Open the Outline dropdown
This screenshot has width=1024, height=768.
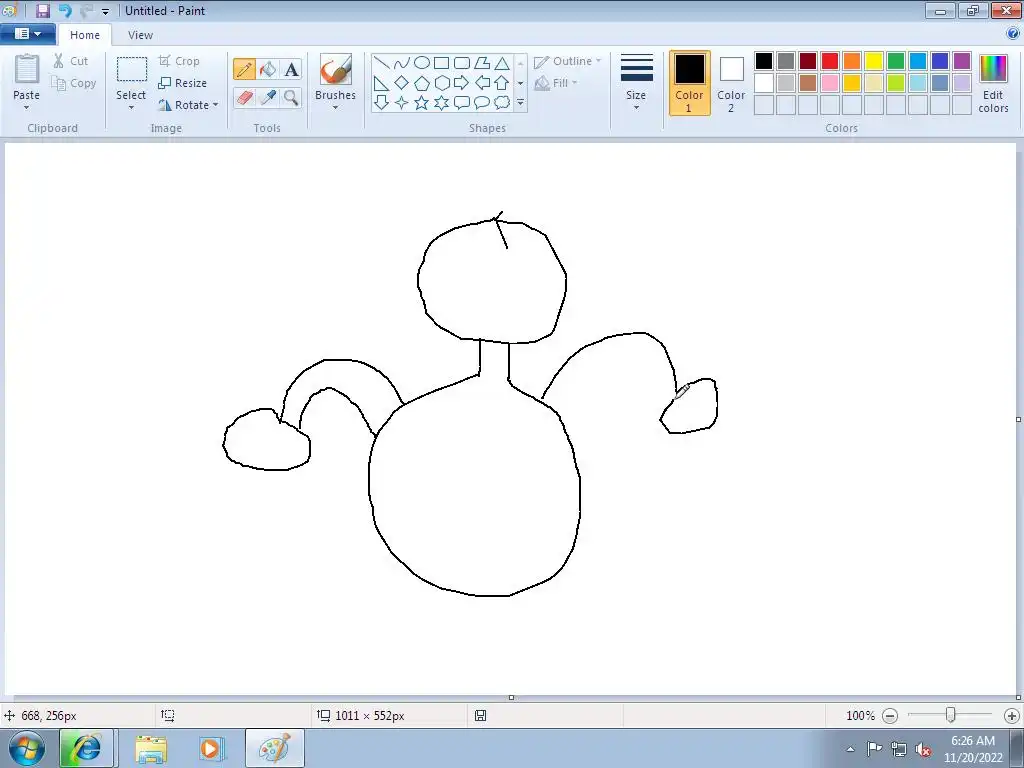click(x=568, y=61)
